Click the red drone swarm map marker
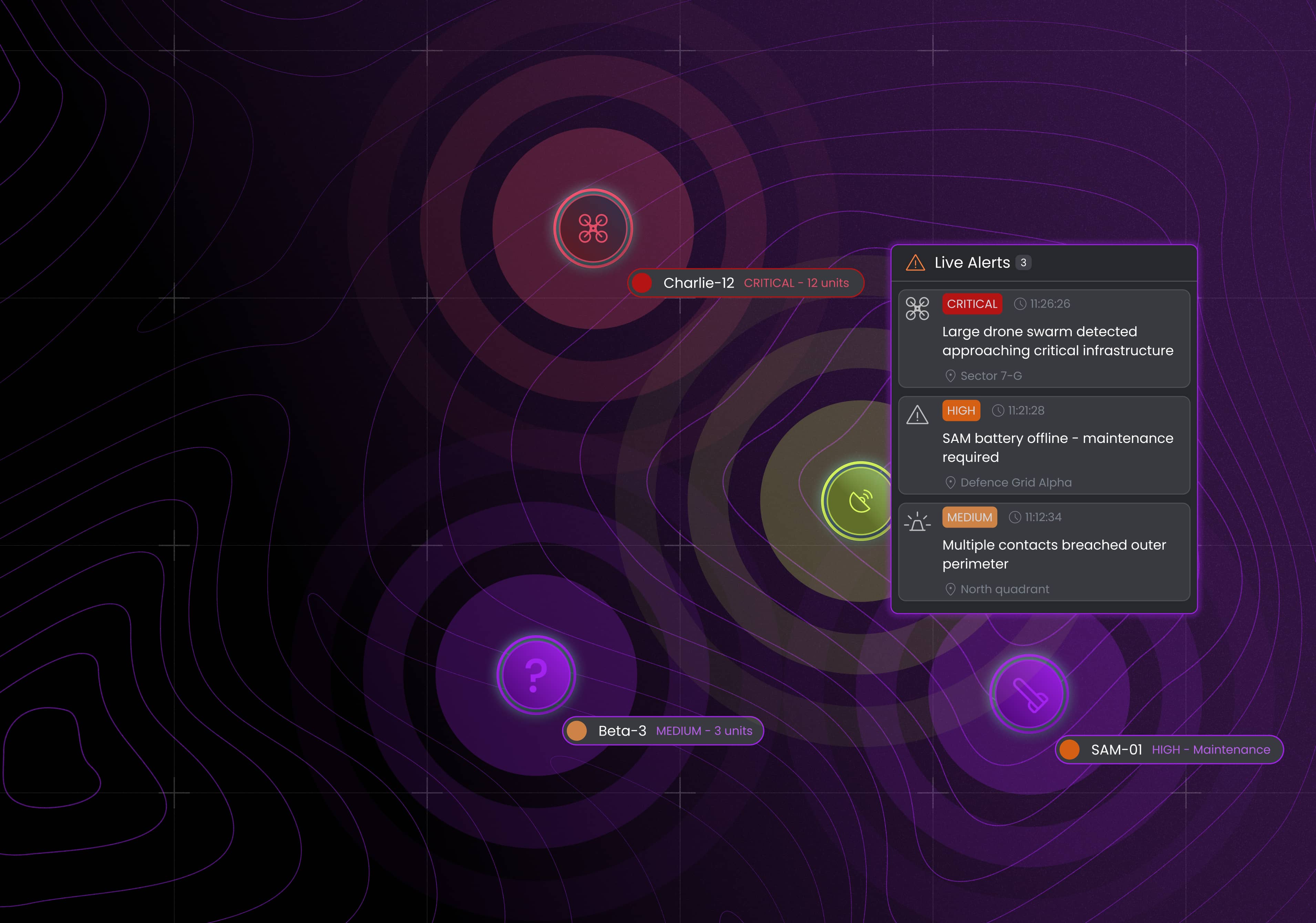 click(593, 228)
